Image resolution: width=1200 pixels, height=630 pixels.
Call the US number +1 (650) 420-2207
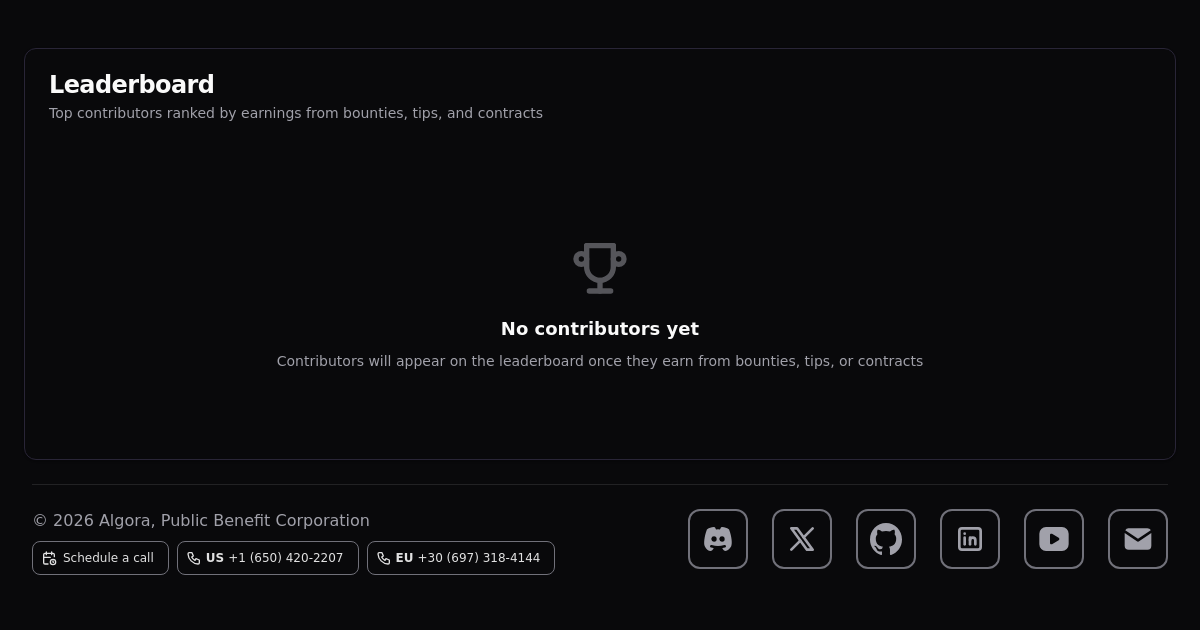[285, 558]
